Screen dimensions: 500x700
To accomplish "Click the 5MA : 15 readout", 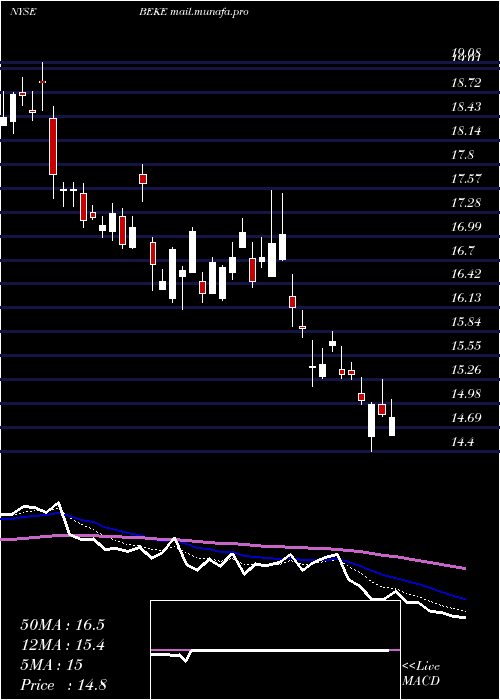I will pos(52,665).
